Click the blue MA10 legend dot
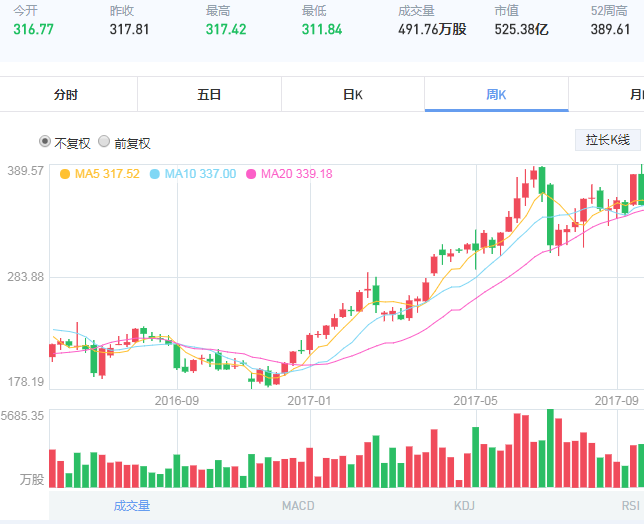The image size is (644, 524). pyautogui.click(x=154, y=174)
